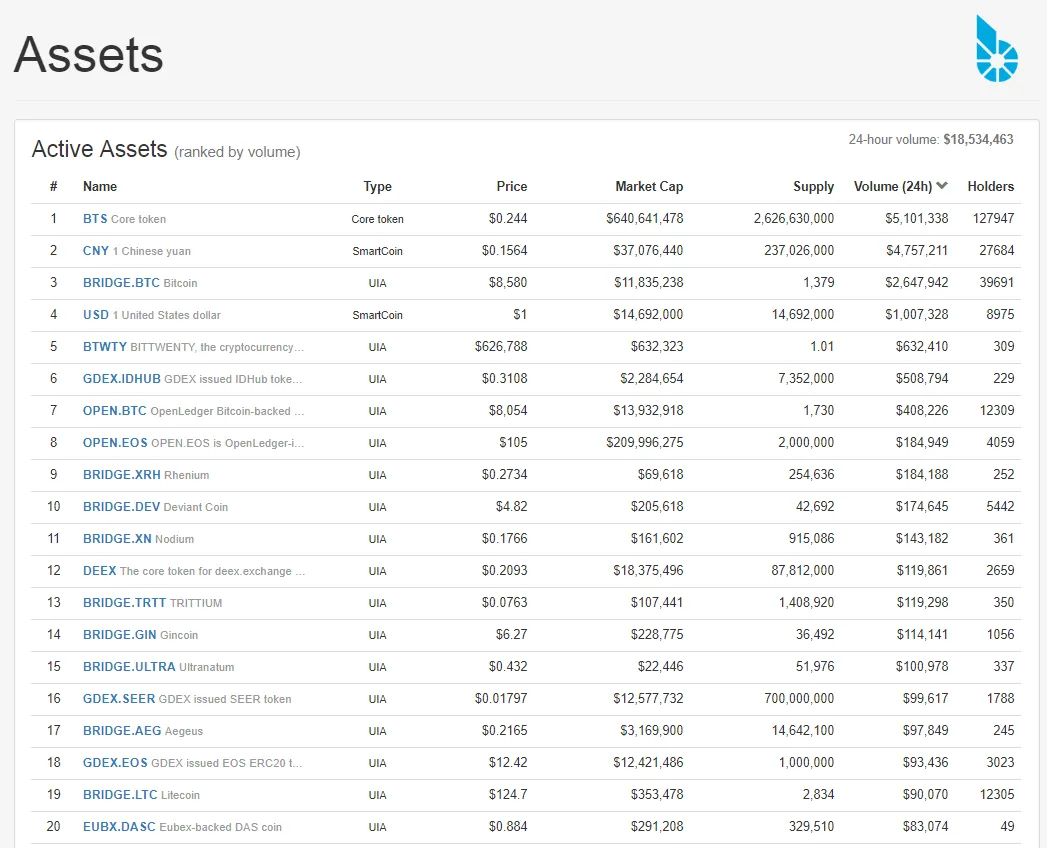Sort table by Market Cap header
The width and height of the screenshot is (1047, 848).
(x=649, y=186)
